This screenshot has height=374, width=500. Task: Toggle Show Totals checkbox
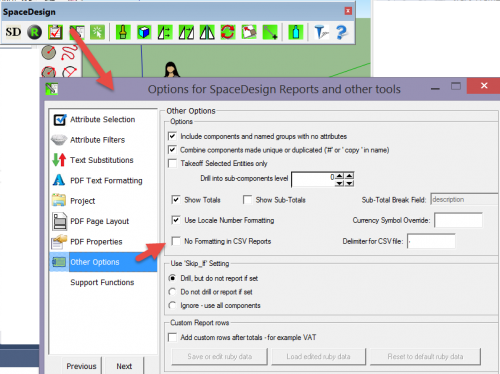pos(176,200)
